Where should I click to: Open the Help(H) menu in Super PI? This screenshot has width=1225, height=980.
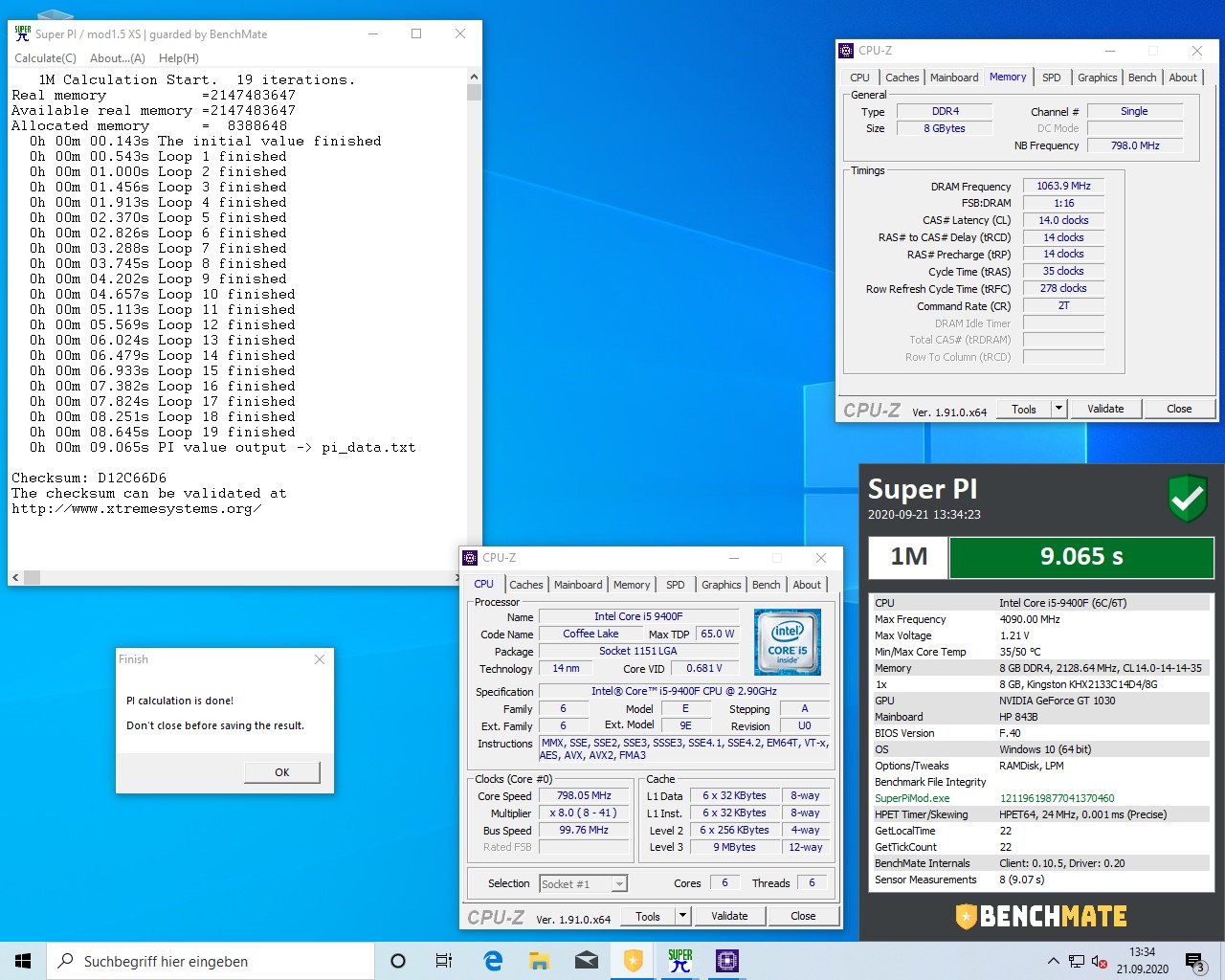[178, 58]
